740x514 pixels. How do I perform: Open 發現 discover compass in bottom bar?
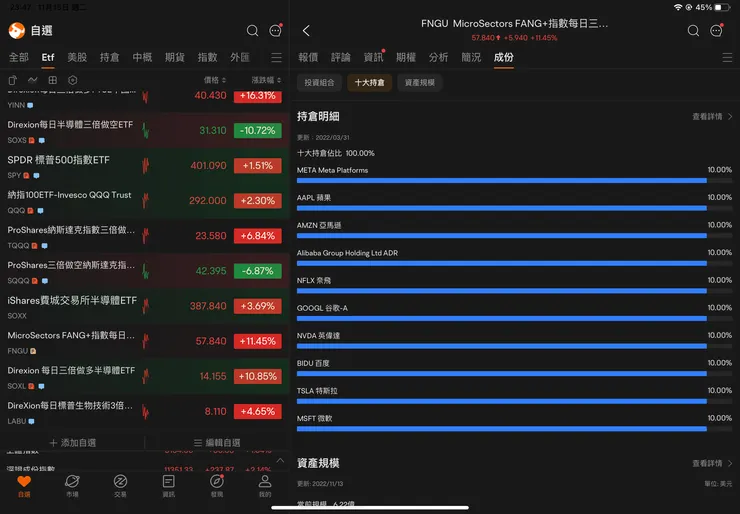217,486
